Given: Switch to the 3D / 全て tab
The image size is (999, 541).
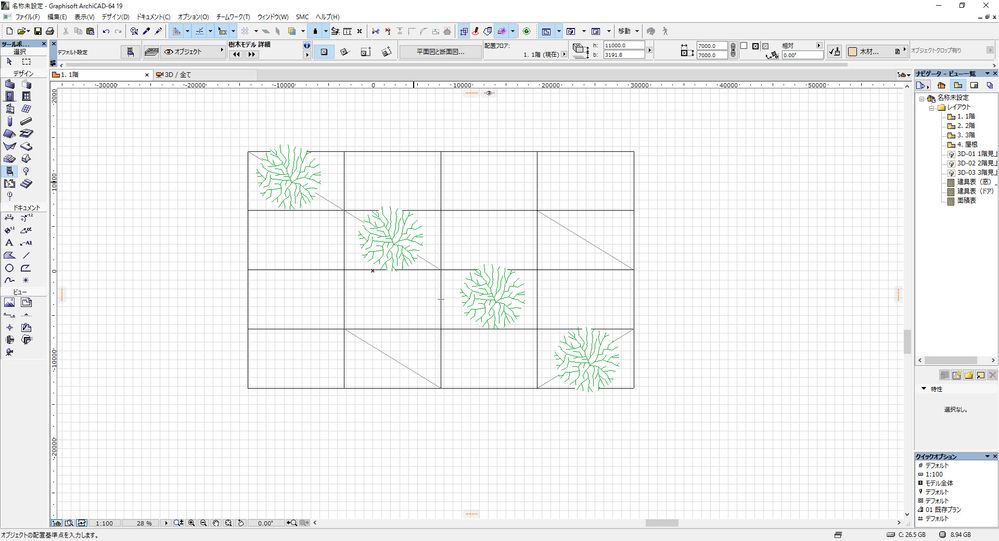Looking at the screenshot, I should [x=178, y=75].
